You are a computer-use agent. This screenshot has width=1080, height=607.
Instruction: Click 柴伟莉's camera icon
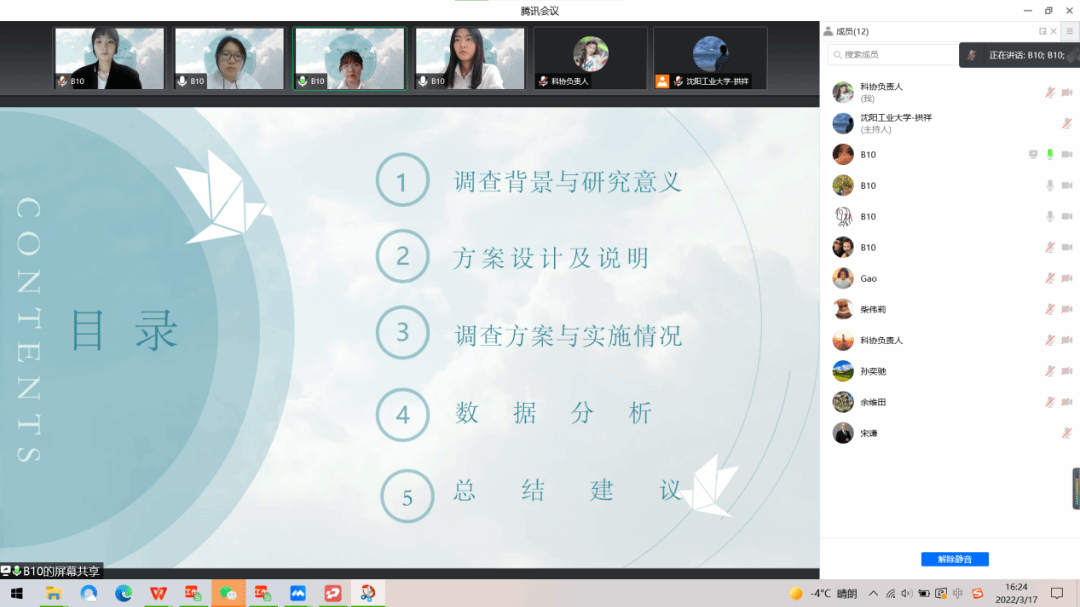(1067, 309)
